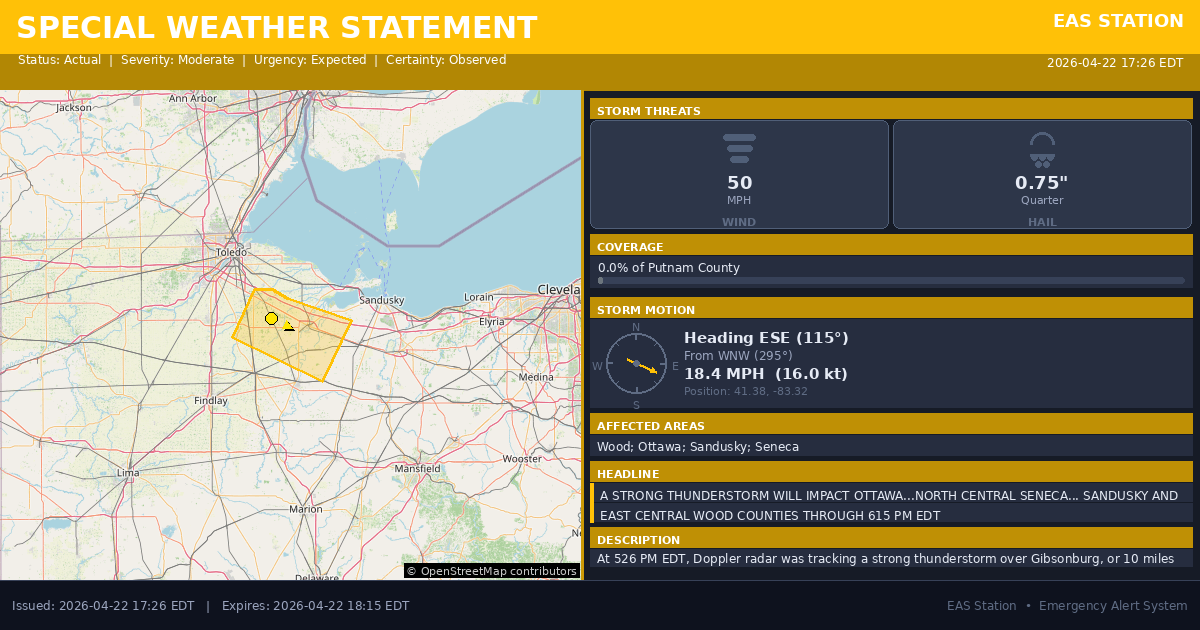Select the 0.75" Quarter hail card

click(x=1042, y=175)
